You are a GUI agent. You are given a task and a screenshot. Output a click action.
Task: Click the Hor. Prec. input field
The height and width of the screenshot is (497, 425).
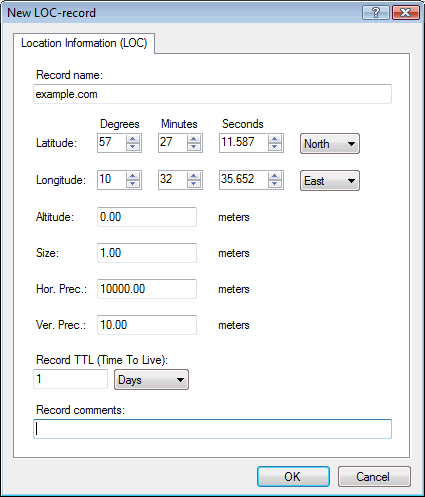[x=147, y=289]
